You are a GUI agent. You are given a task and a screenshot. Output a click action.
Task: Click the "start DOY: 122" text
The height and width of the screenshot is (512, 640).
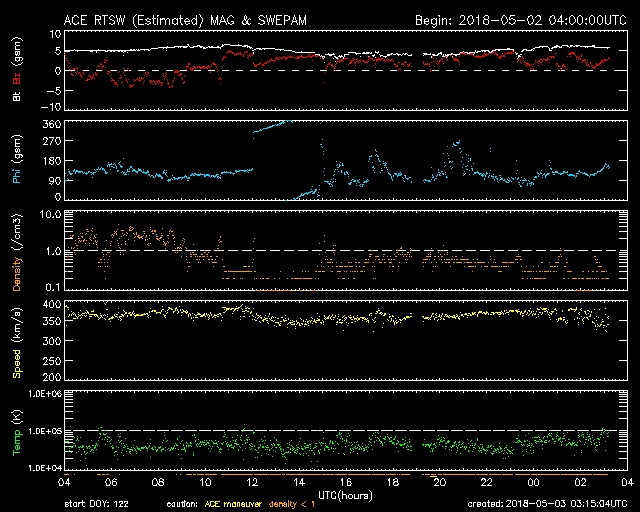click(x=96, y=504)
